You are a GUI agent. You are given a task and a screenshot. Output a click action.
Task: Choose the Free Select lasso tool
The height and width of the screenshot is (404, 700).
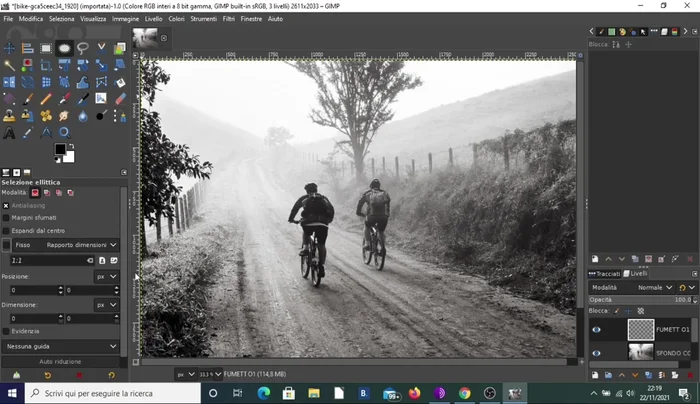pos(82,48)
